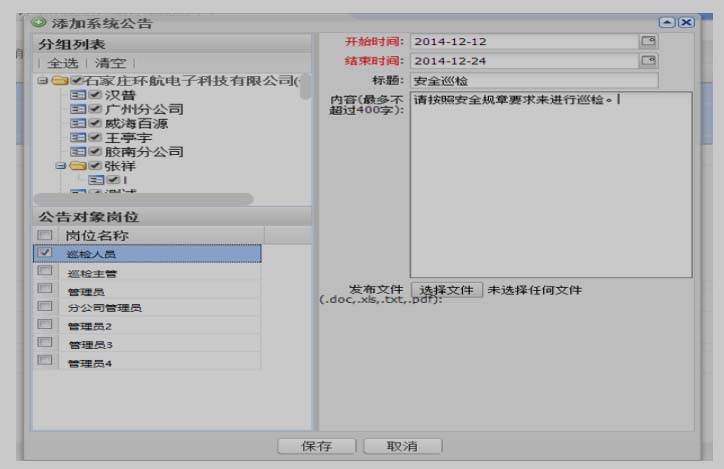Screen dimensions: 724x469
Task: Select the 汉普 tree row
Action: click(120, 95)
